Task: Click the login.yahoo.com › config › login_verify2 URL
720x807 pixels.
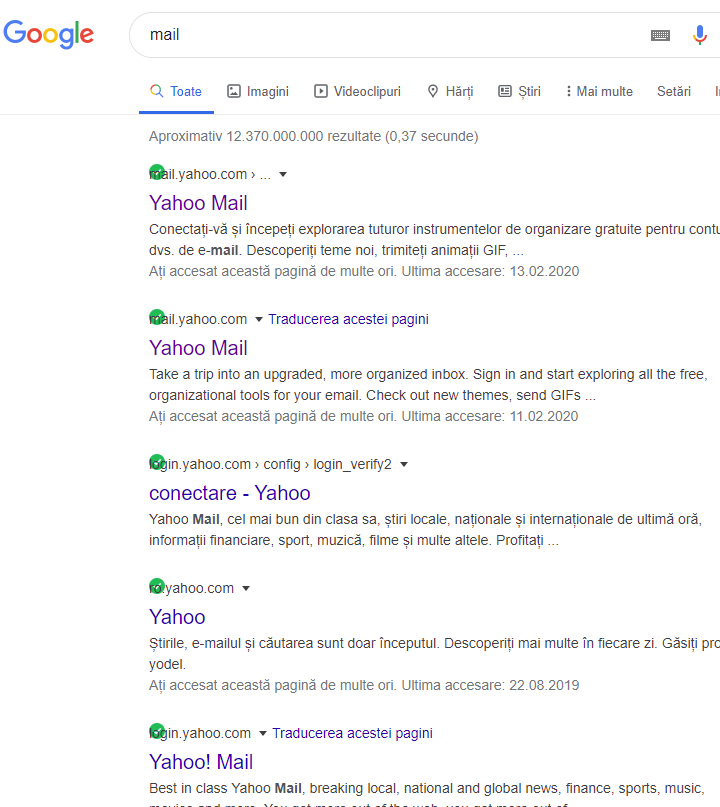Action: pos(270,464)
